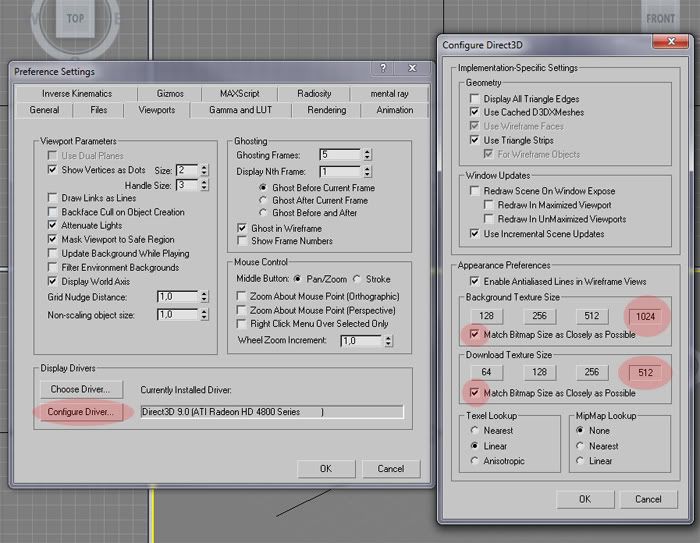Click the help question mark icon
This screenshot has width=700, height=543.
pos(383,70)
